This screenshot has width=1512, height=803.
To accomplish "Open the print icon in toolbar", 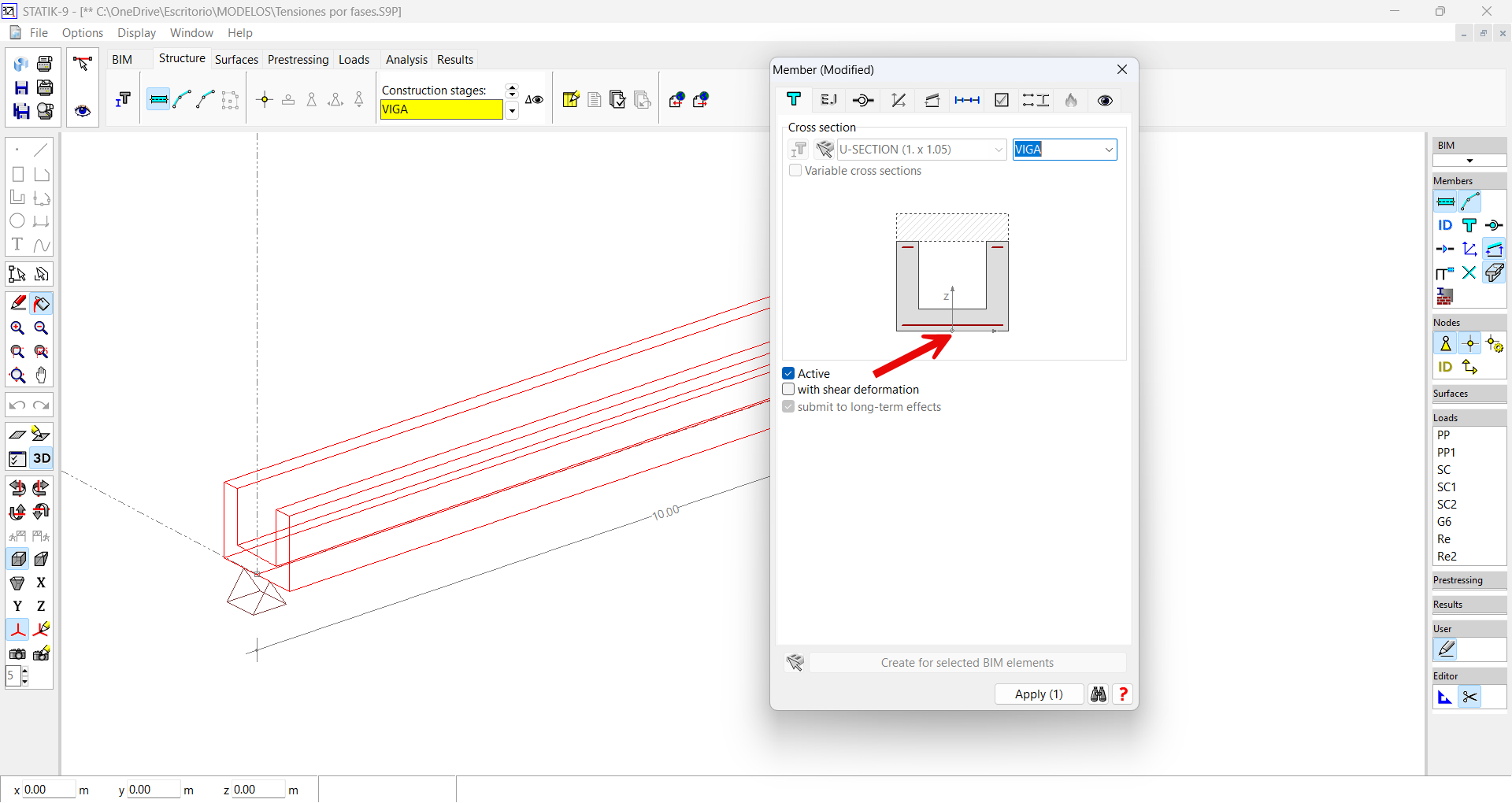I will pos(45,64).
